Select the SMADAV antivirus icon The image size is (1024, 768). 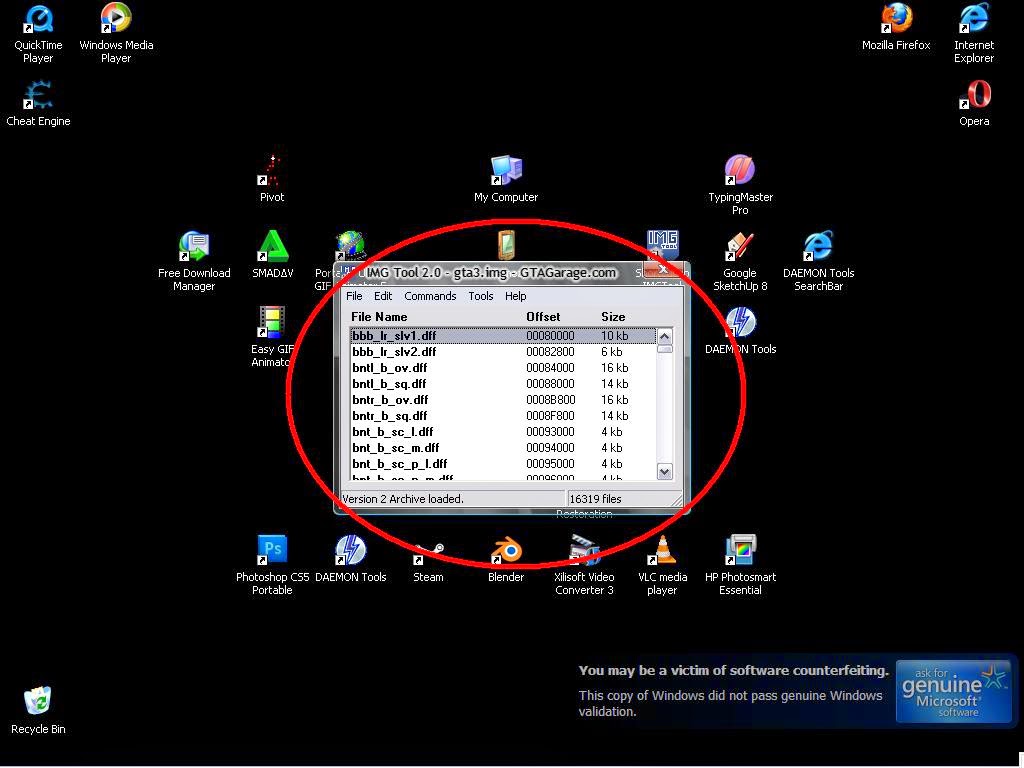(272, 255)
